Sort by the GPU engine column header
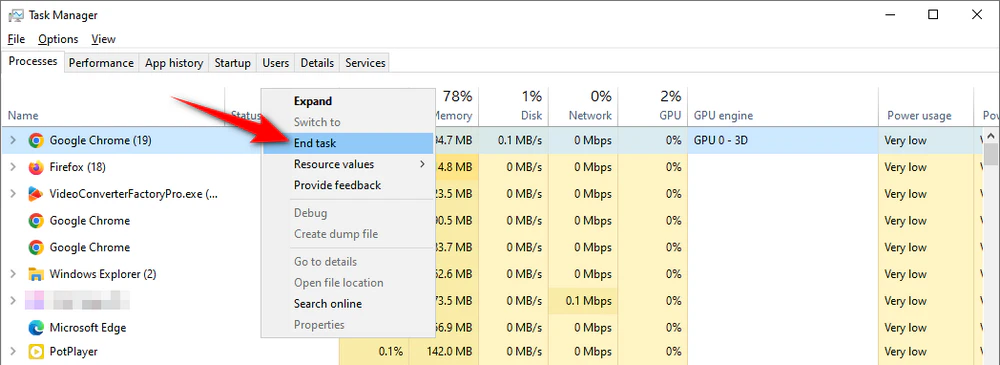This screenshot has width=1000, height=365. coord(783,106)
